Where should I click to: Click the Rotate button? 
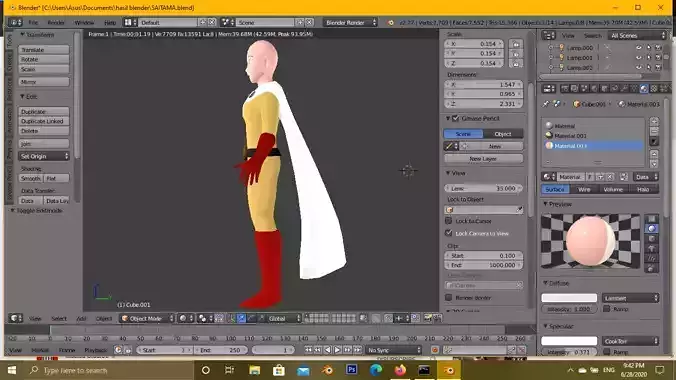[44, 59]
